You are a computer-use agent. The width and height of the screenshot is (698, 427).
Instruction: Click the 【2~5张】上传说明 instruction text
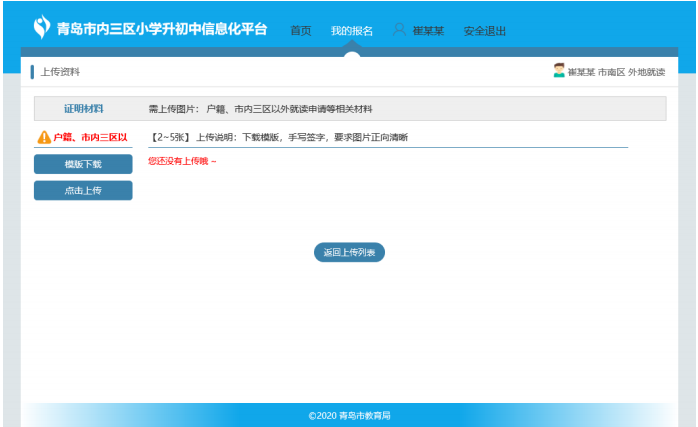(x=278, y=137)
